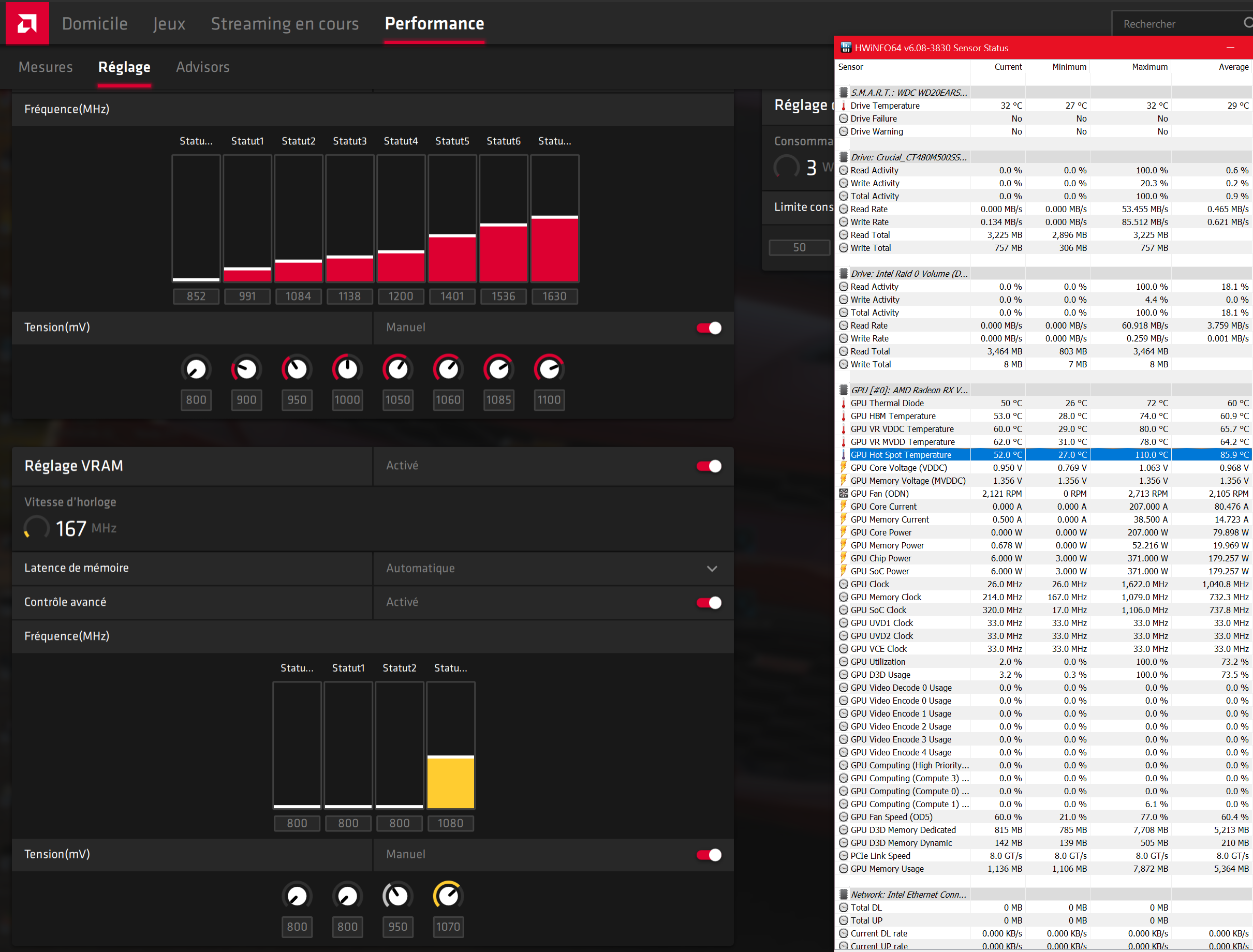
Task: Switch to the Mesures tab
Action: pos(46,67)
